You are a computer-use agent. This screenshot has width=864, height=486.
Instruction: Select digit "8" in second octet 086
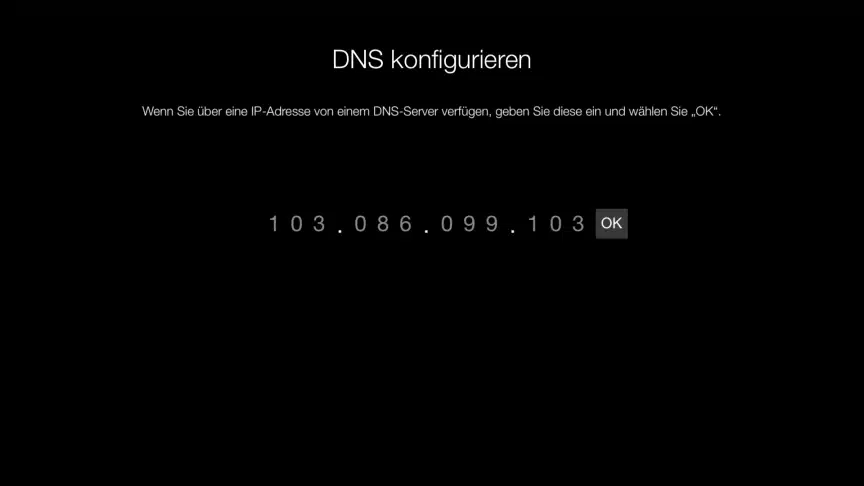383,224
